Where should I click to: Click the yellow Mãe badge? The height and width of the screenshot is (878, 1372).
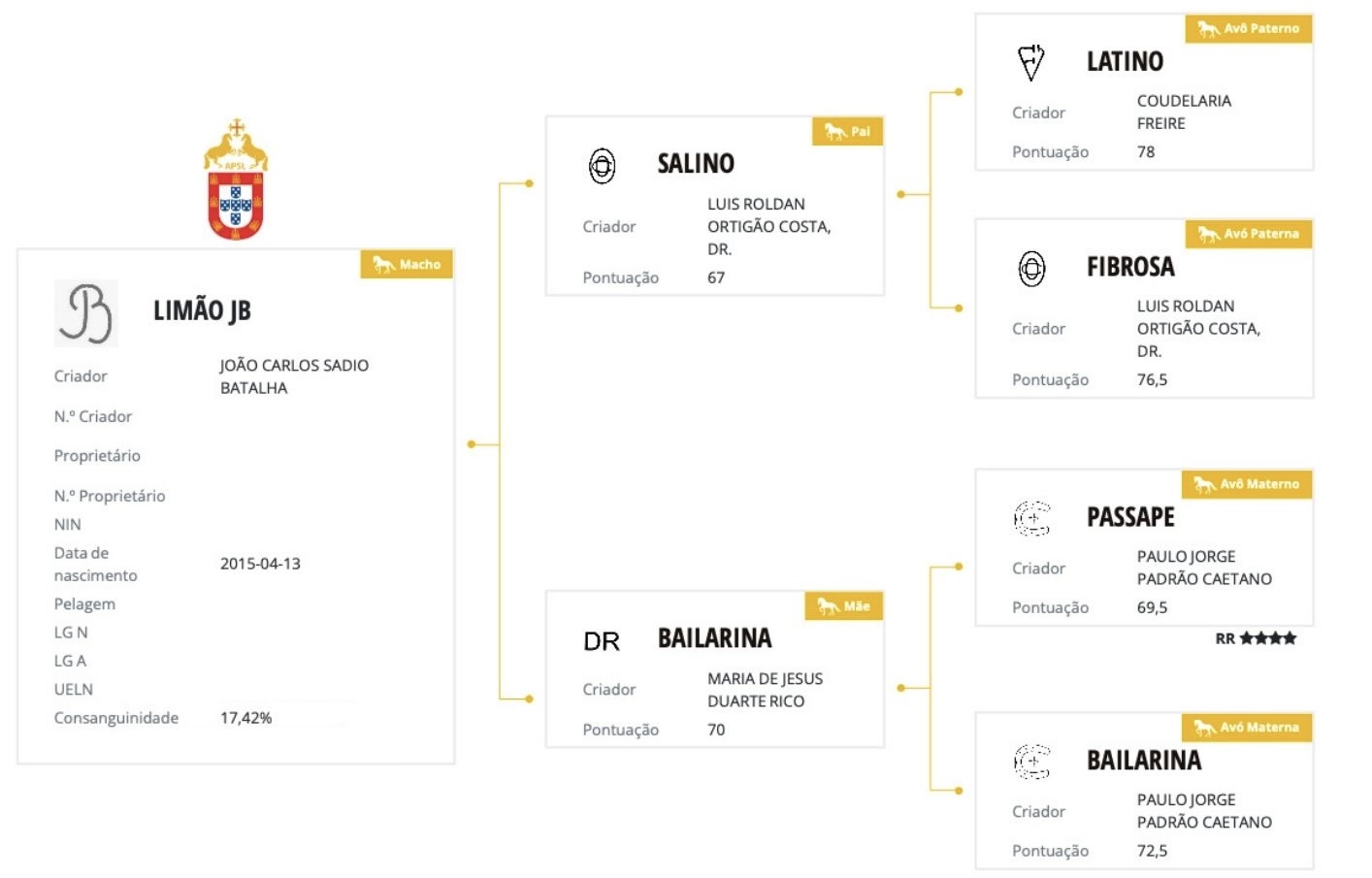843,605
